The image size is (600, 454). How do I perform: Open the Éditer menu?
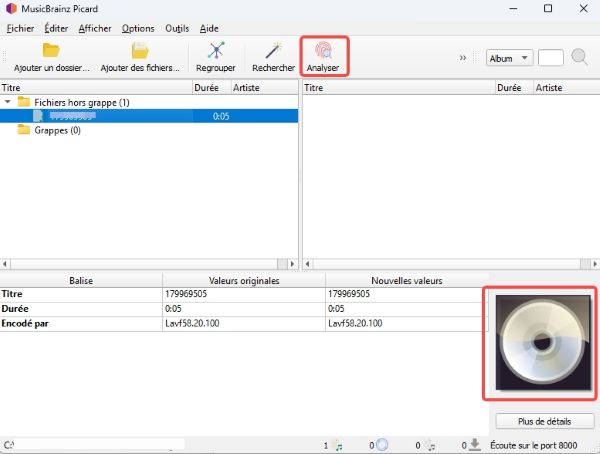[56, 28]
